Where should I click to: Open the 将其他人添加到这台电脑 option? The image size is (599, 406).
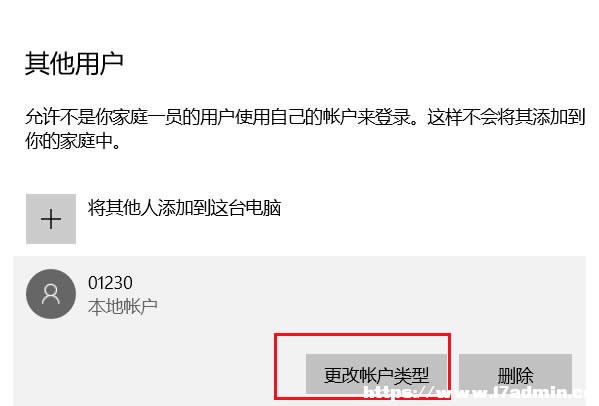click(185, 208)
